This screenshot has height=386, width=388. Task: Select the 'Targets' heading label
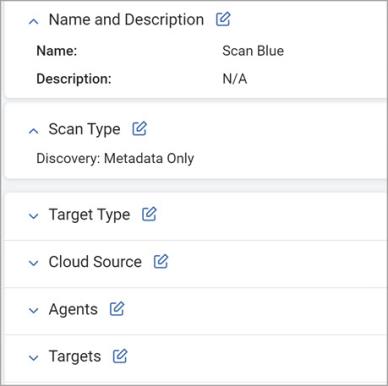coord(75,357)
